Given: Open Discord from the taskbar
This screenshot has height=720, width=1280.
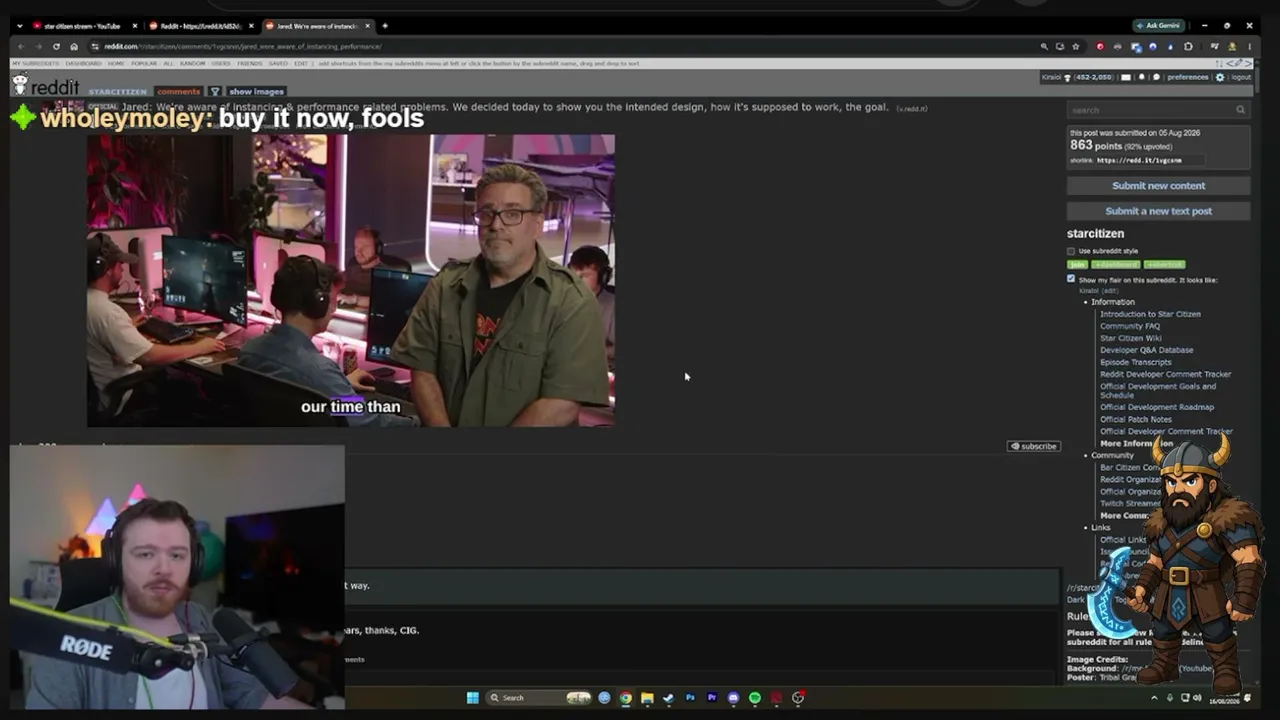Looking at the screenshot, I should click(733, 698).
